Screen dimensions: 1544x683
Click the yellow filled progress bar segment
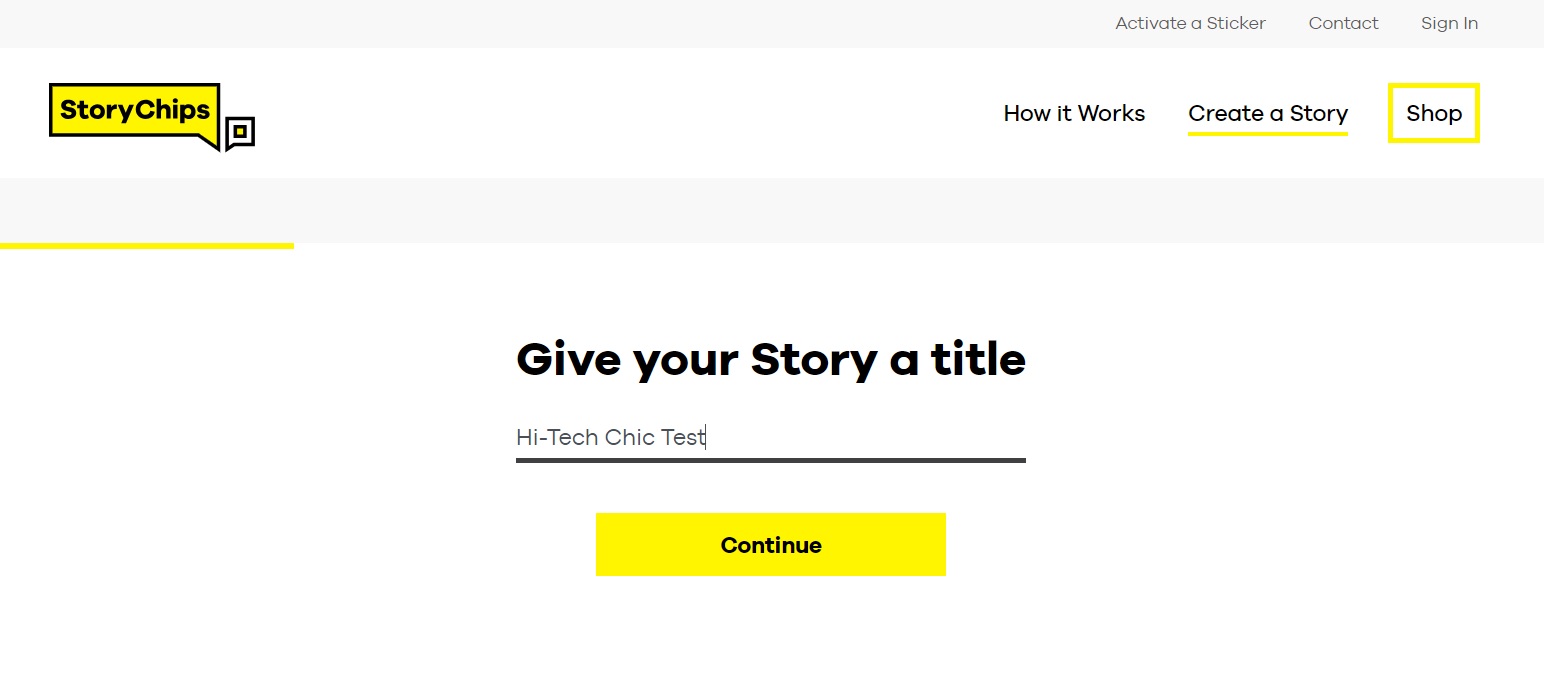click(x=147, y=245)
